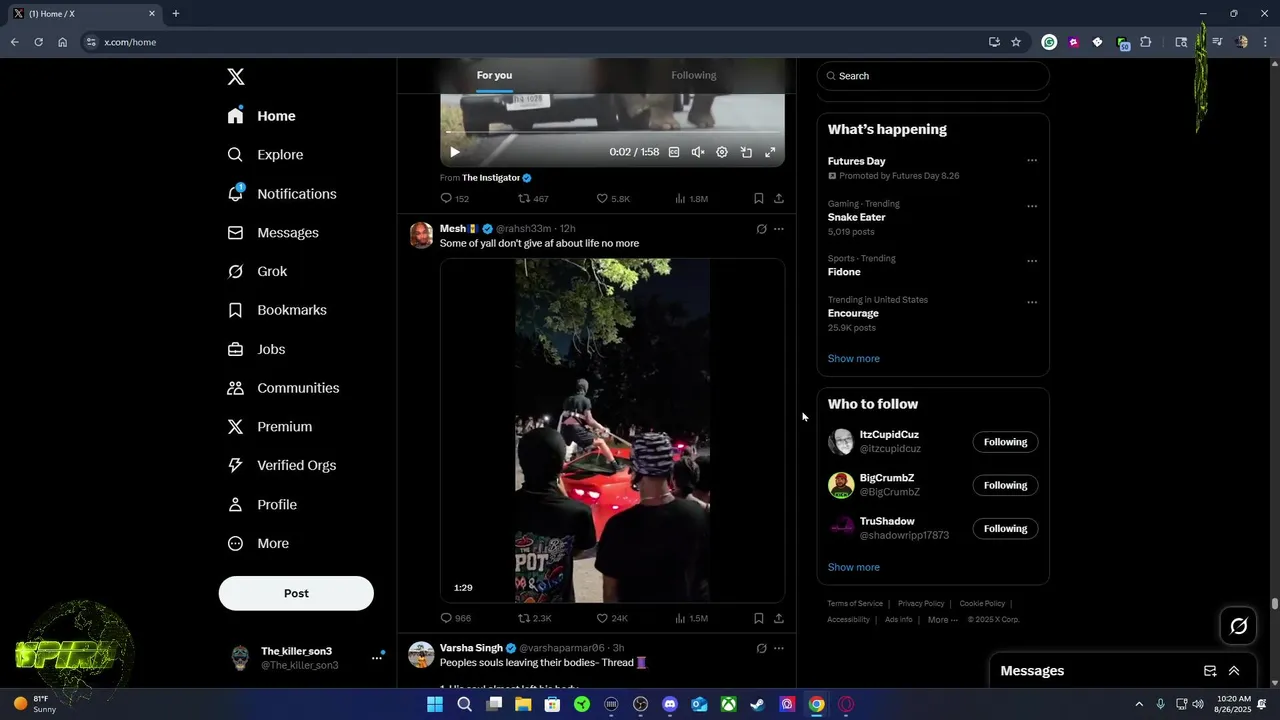Open video settings gear
Screen dimensions: 1280x720
click(722, 152)
